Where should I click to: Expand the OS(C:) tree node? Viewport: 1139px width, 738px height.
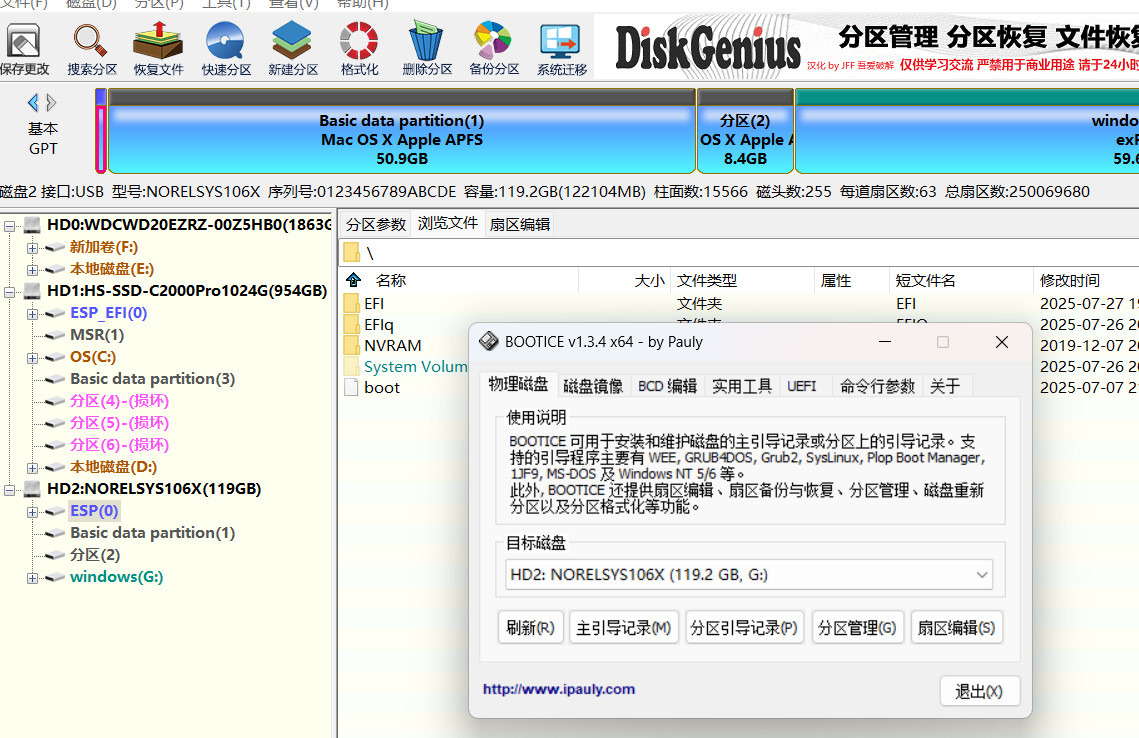click(x=32, y=358)
